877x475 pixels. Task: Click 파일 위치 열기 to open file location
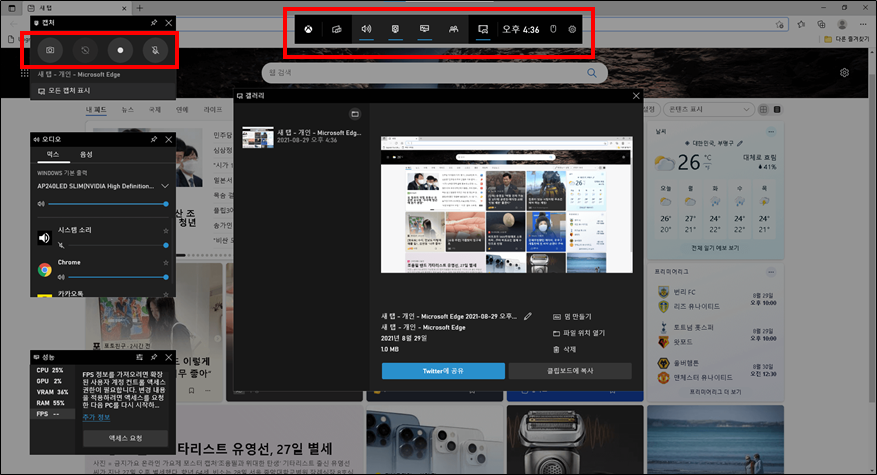coord(579,333)
